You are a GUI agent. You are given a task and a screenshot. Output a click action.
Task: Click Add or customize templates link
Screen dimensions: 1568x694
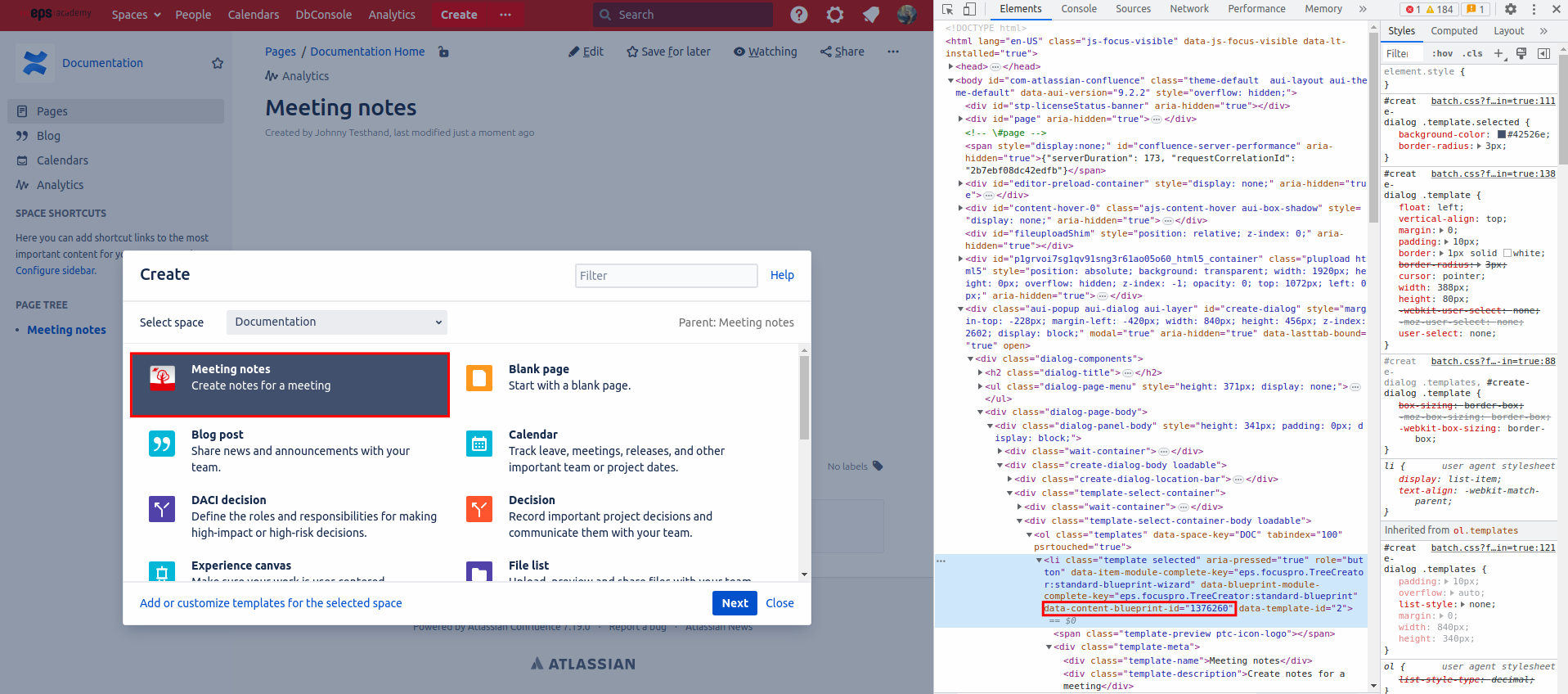click(x=271, y=603)
